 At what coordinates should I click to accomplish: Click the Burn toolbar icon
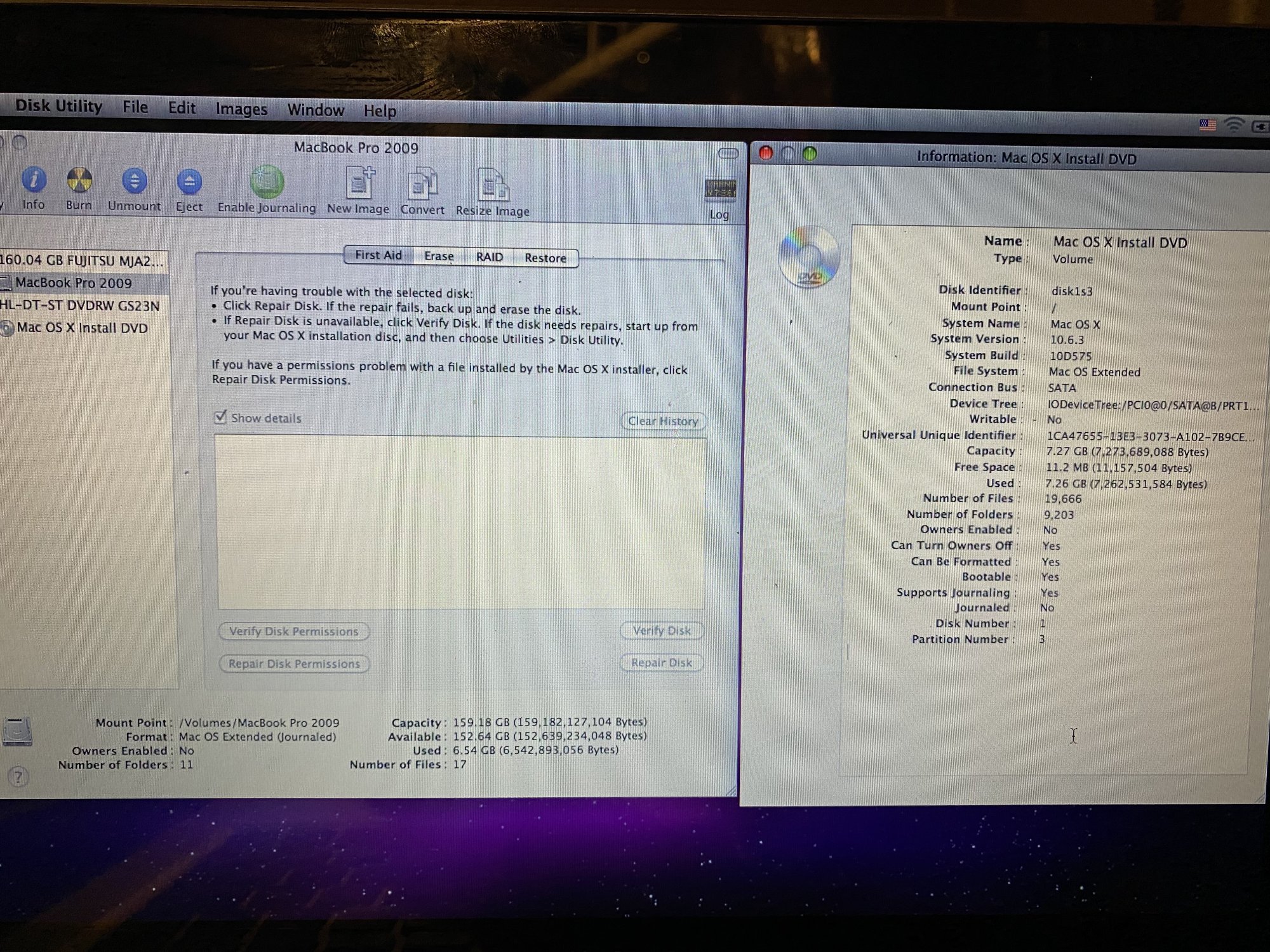[x=79, y=181]
